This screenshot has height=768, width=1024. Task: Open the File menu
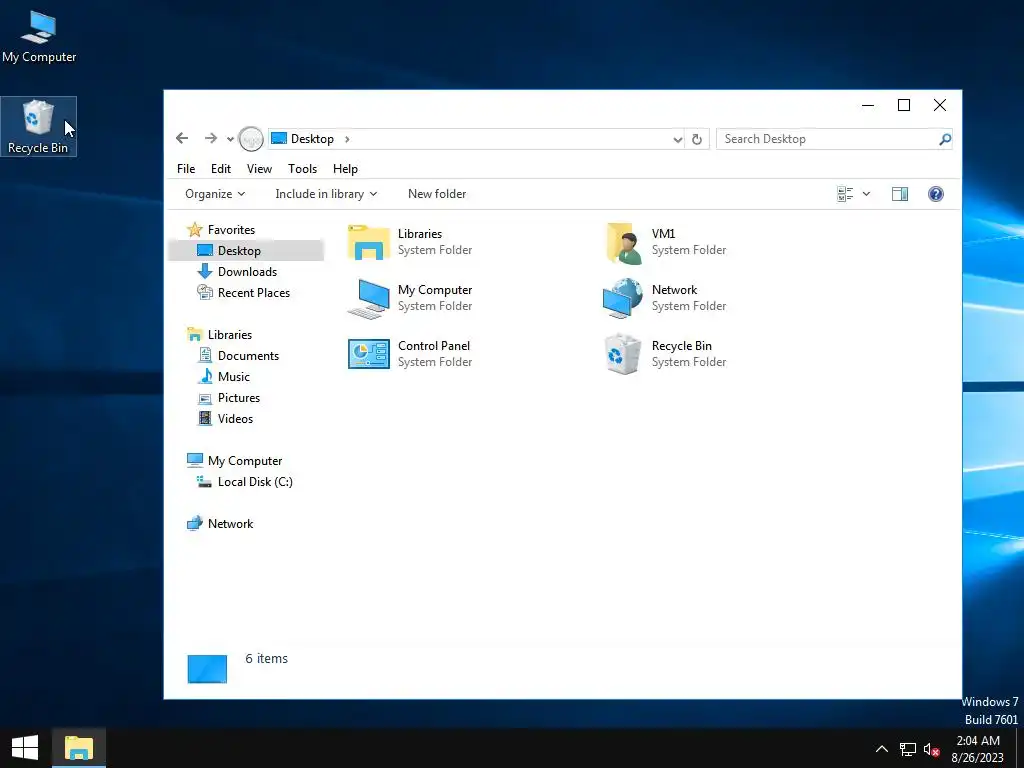[x=186, y=168]
